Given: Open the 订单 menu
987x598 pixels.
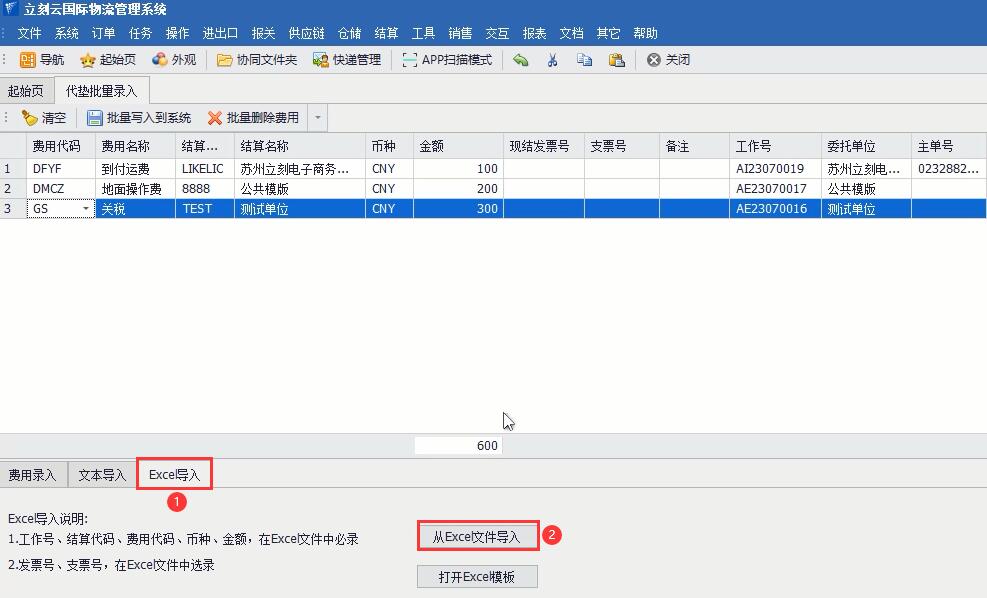Looking at the screenshot, I should (103, 33).
